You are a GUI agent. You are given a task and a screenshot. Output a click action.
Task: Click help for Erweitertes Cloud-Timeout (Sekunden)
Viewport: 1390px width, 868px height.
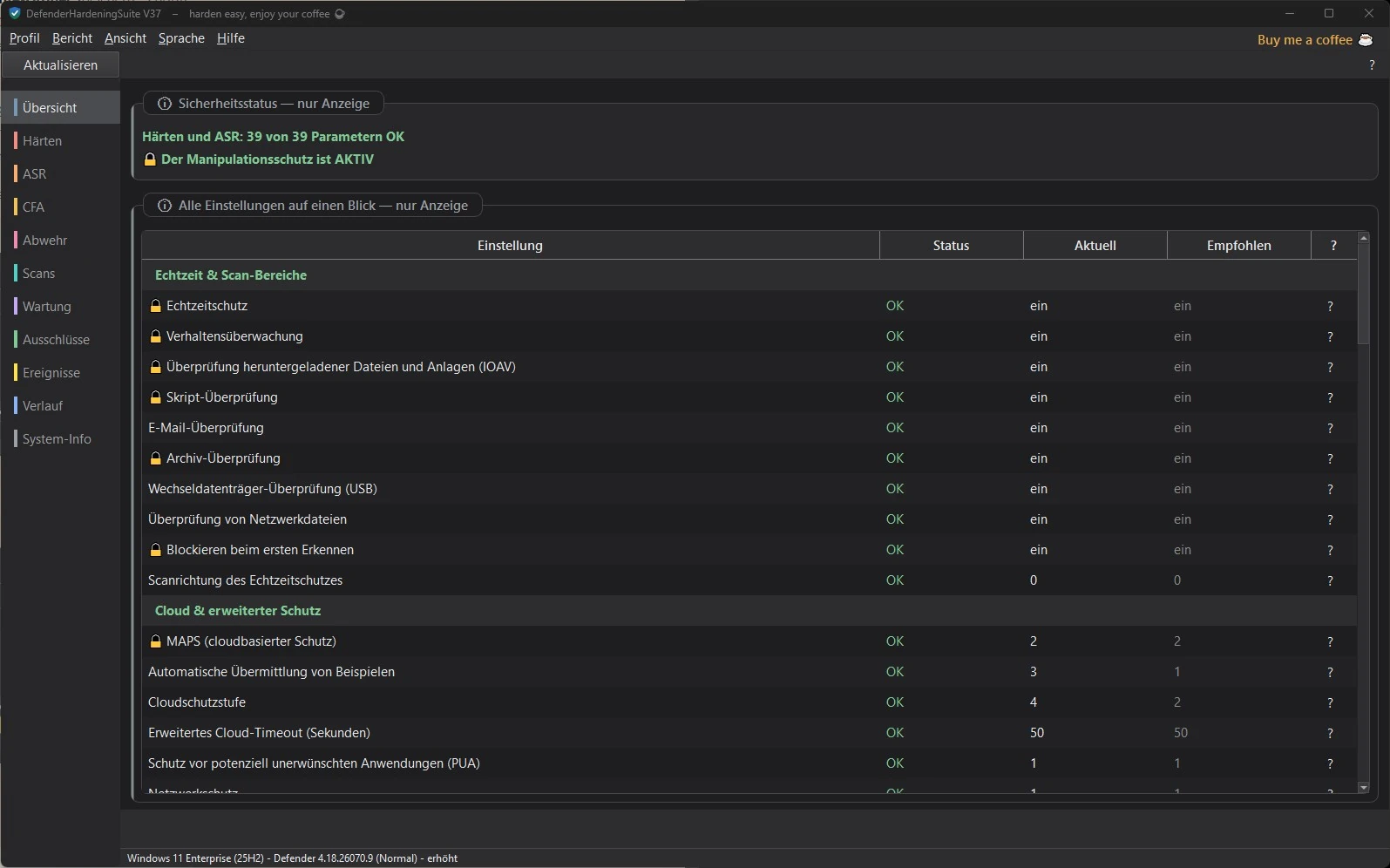[1330, 733]
